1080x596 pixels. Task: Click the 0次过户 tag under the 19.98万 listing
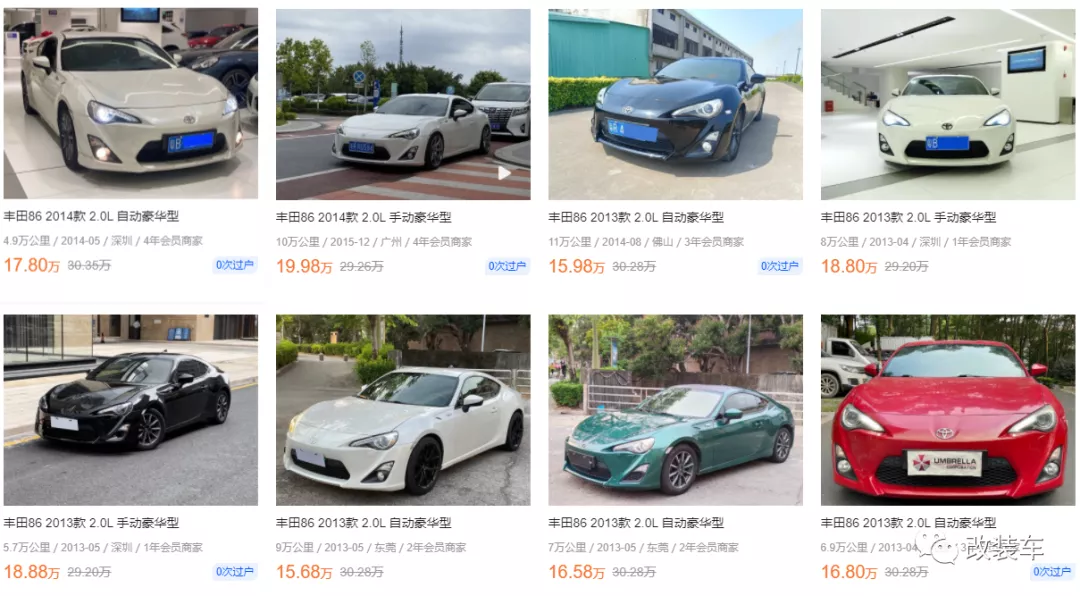point(507,266)
